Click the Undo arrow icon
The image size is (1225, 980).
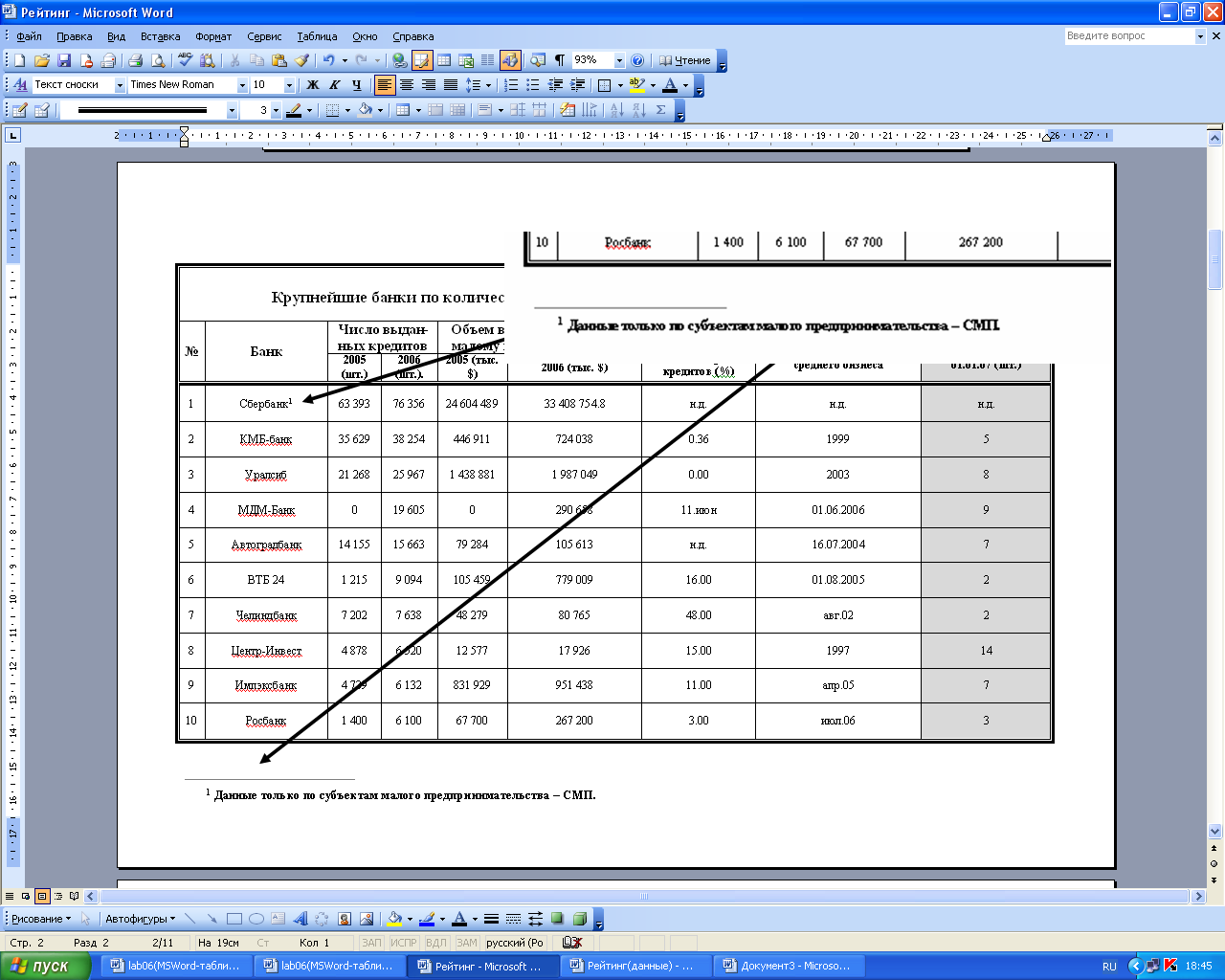tap(328, 60)
